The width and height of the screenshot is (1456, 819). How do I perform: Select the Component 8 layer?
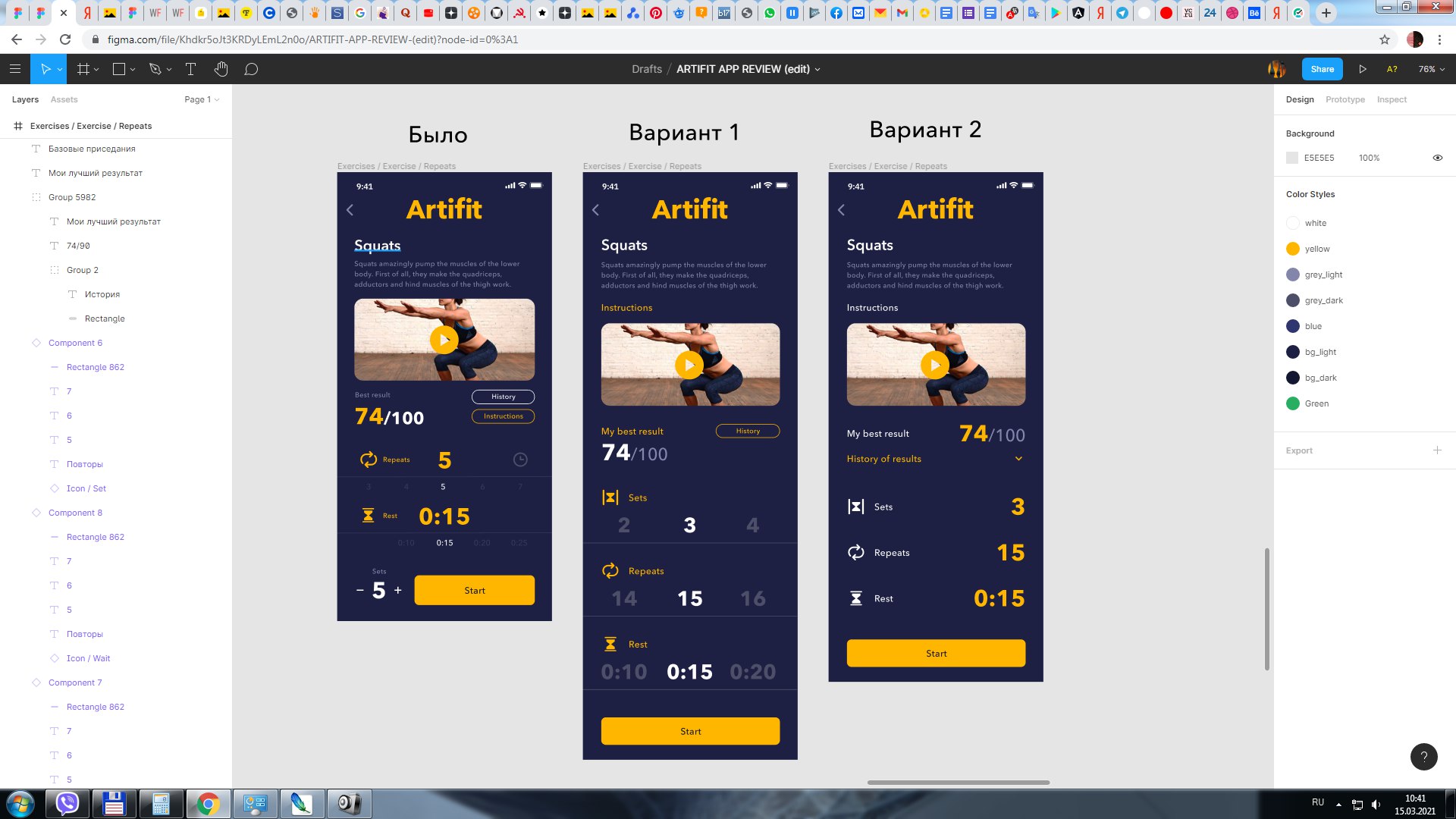pyautogui.click(x=75, y=513)
